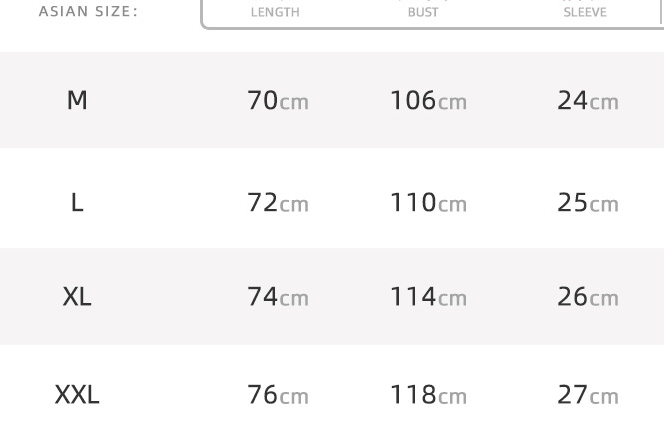Choose the XL size row label
Viewport: 664px width, 427px height.
77,296
